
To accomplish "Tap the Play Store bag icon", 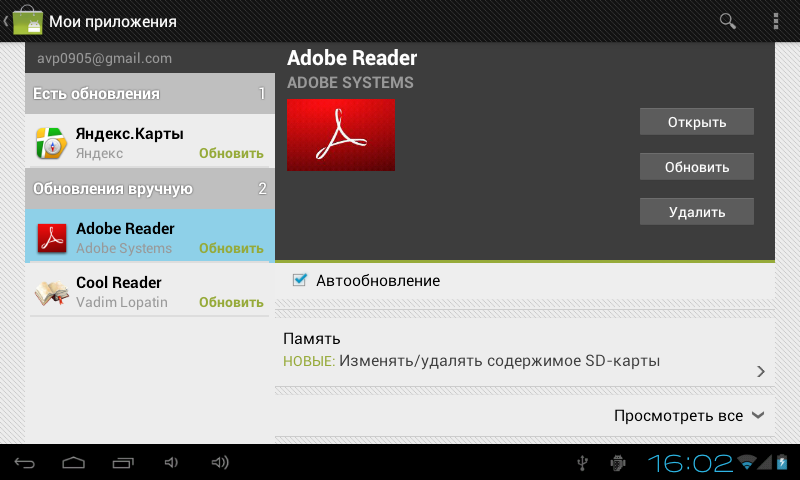I will click(28, 21).
